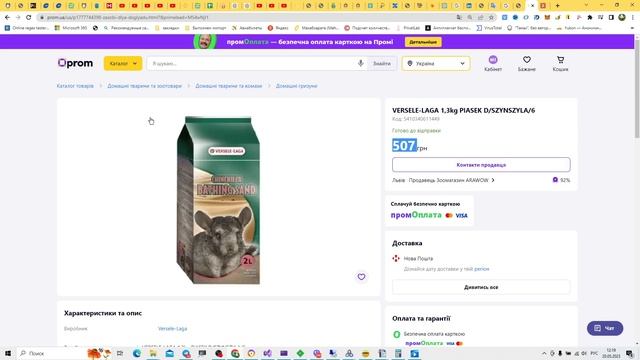The image size is (640, 360).
Task: Click the Нова Пошта delivery icon
Action: (396, 258)
